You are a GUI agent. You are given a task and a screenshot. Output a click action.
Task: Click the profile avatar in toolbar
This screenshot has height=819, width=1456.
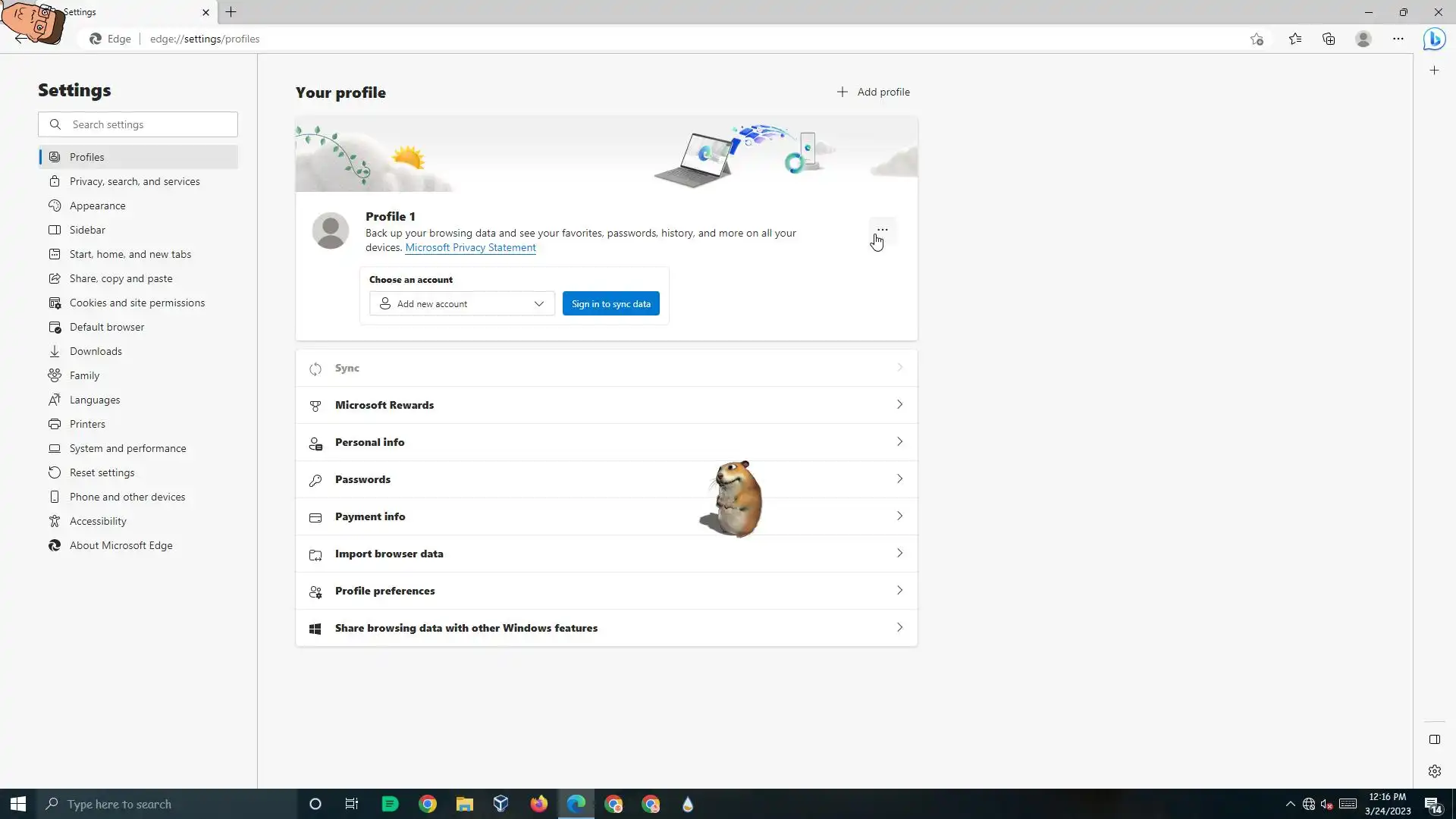point(1363,39)
